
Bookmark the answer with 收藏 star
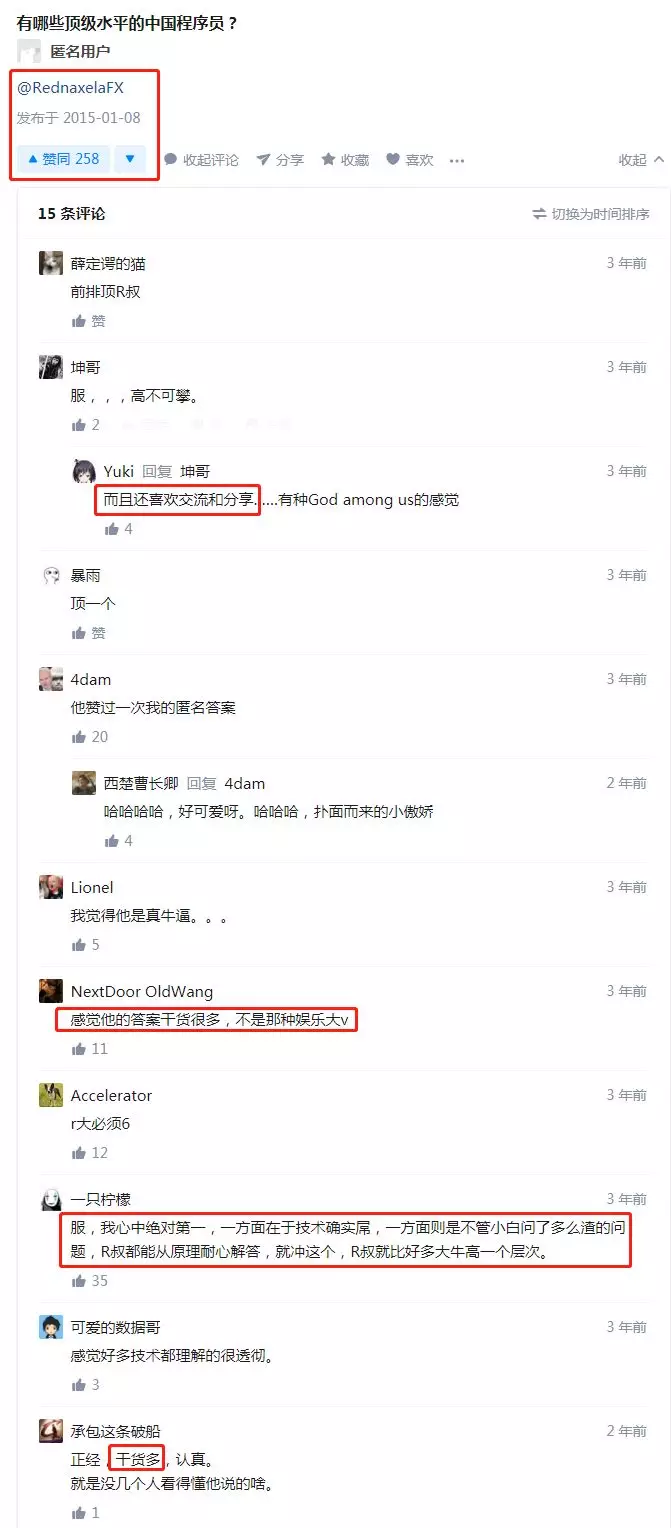point(345,160)
